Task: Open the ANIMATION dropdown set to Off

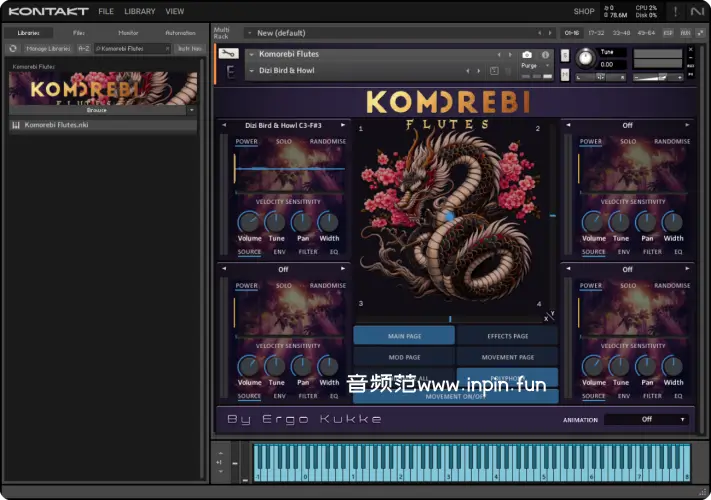Action: click(x=646, y=420)
